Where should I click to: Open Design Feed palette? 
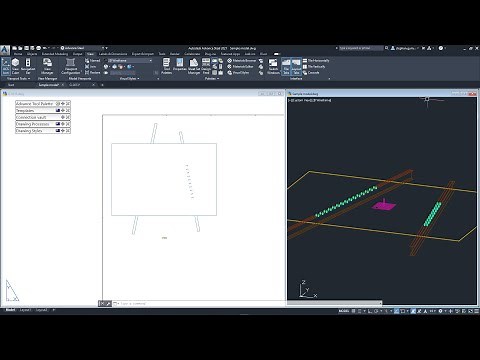[206, 66]
